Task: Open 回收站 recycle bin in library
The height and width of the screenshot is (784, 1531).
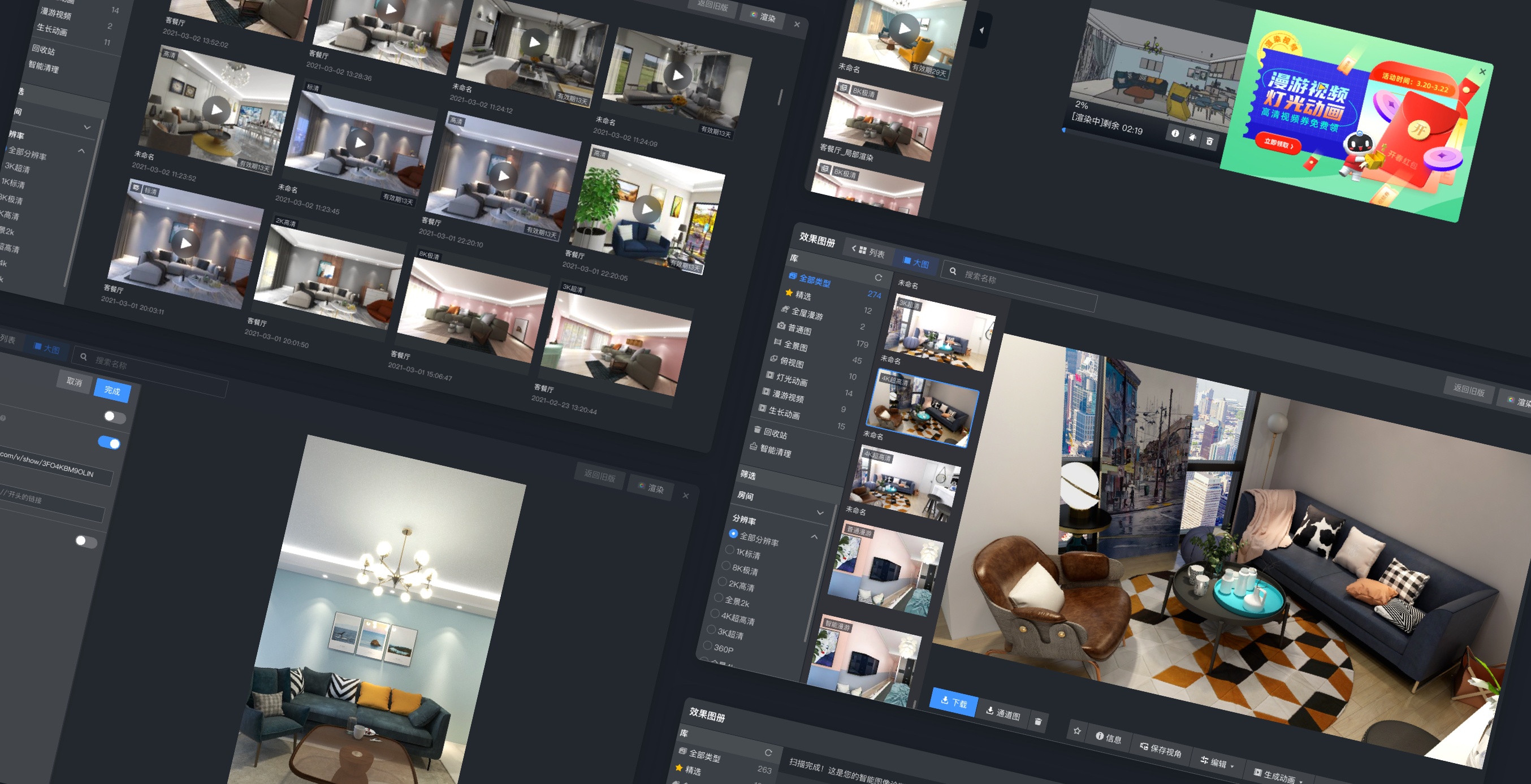Action: coord(775,434)
